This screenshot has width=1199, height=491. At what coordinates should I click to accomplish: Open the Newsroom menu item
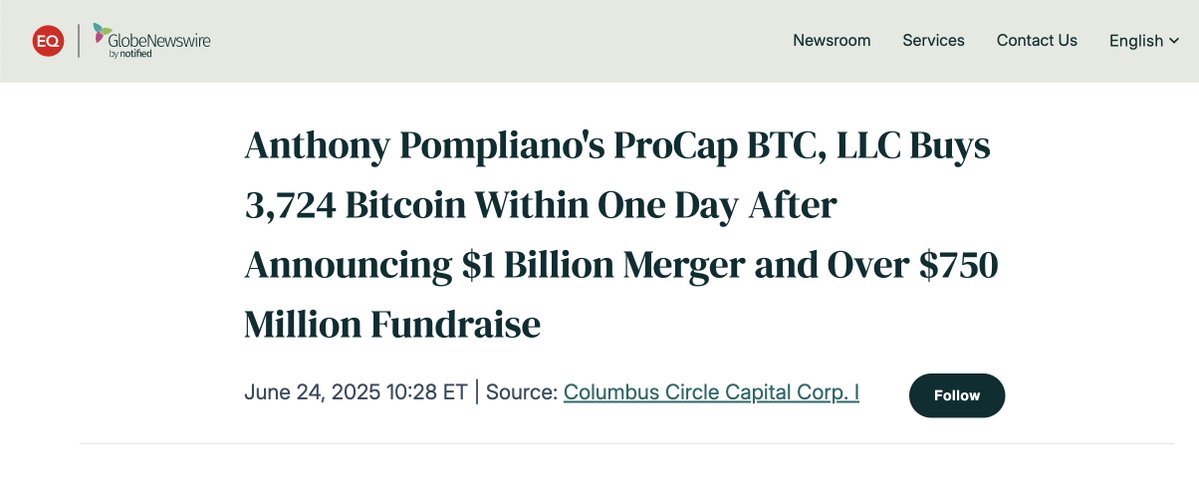click(x=831, y=41)
